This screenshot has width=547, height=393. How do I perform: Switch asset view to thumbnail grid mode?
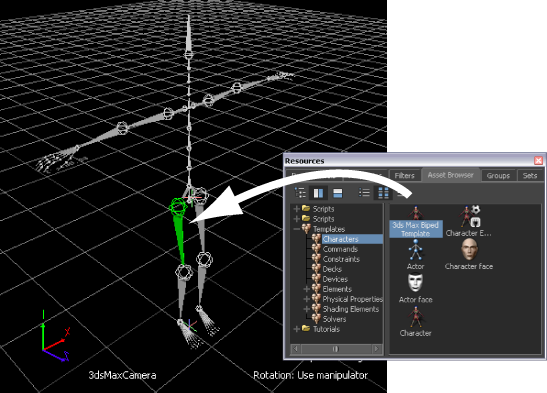click(x=383, y=192)
